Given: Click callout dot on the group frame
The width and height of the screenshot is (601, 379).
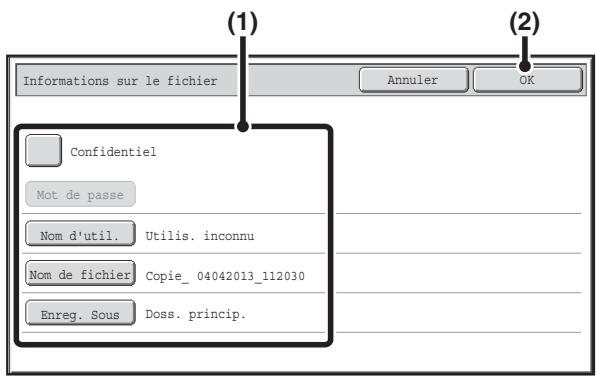Looking at the screenshot, I should pyautogui.click(x=243, y=126).
